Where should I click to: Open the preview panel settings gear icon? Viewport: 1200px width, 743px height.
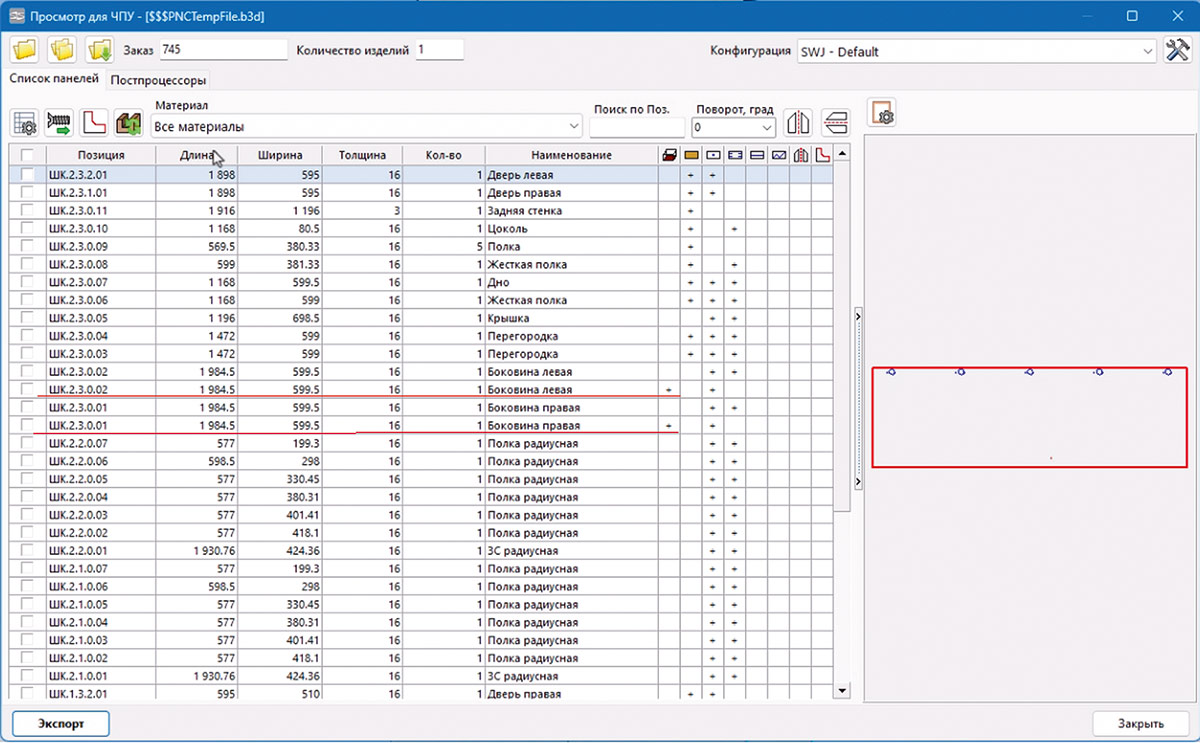[x=883, y=113]
